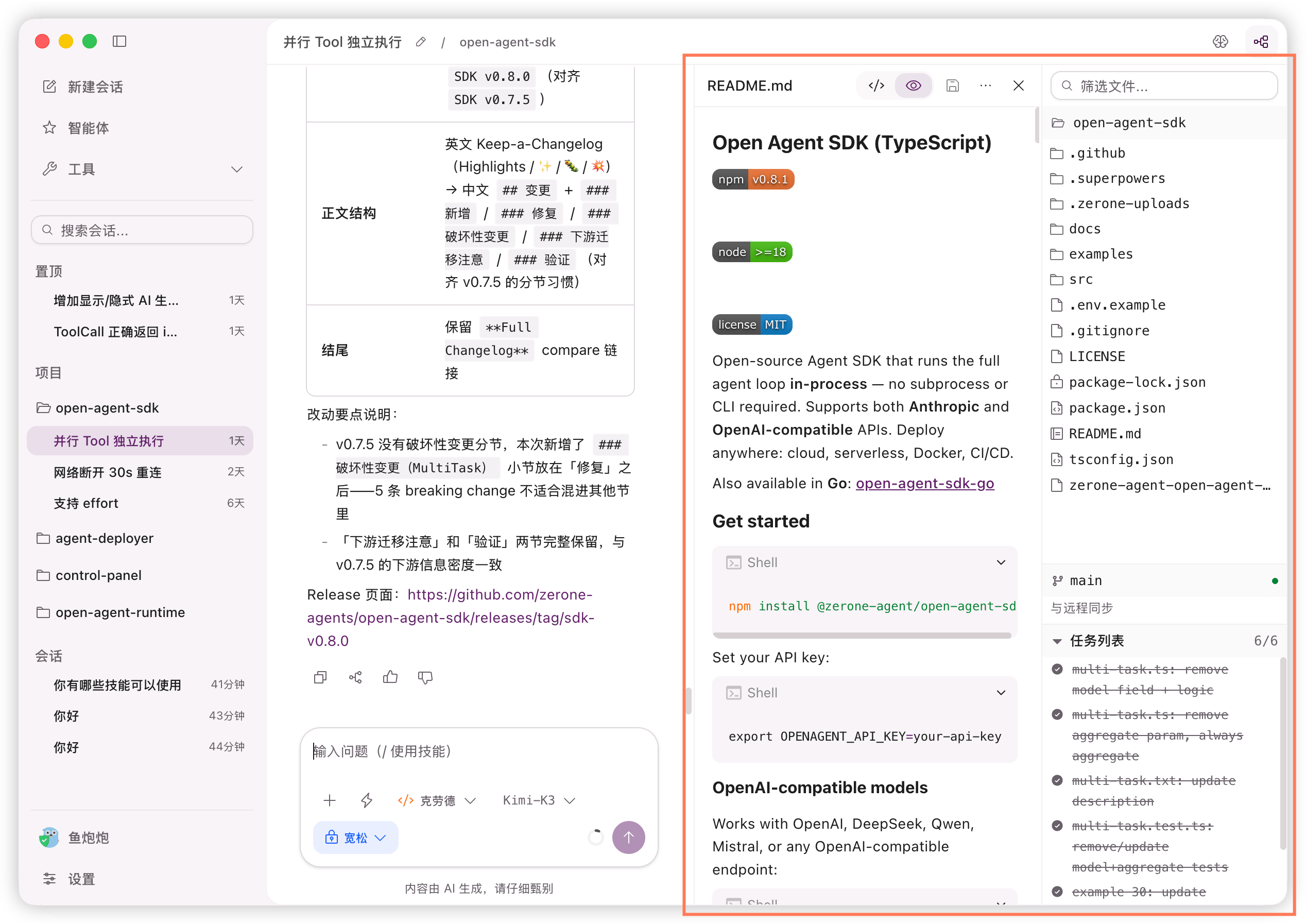Expand the examples folder

click(1091, 254)
